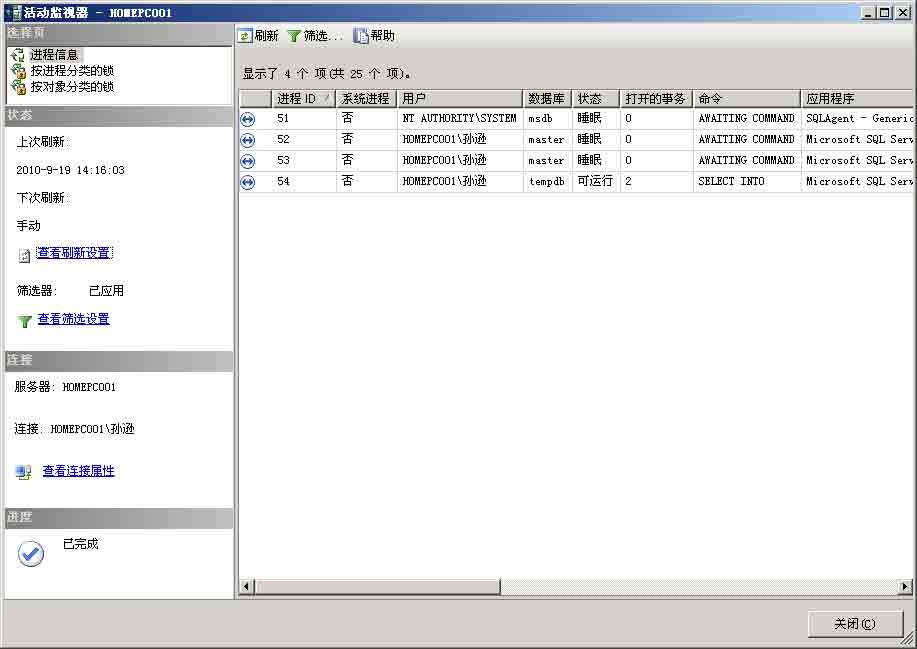Open Help (帮助) from the toolbar
Screen dimensions: 917x649
[x=361, y=36]
